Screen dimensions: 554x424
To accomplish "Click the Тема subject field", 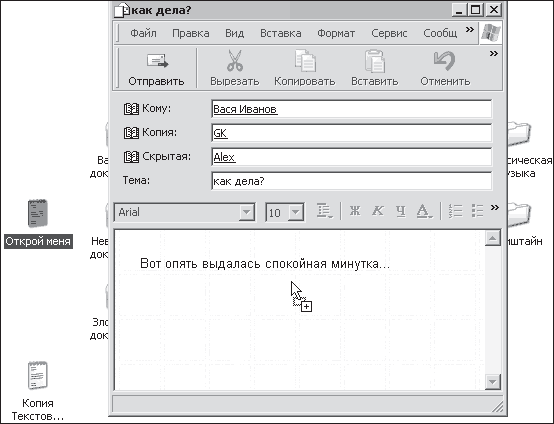I will coord(352,181).
